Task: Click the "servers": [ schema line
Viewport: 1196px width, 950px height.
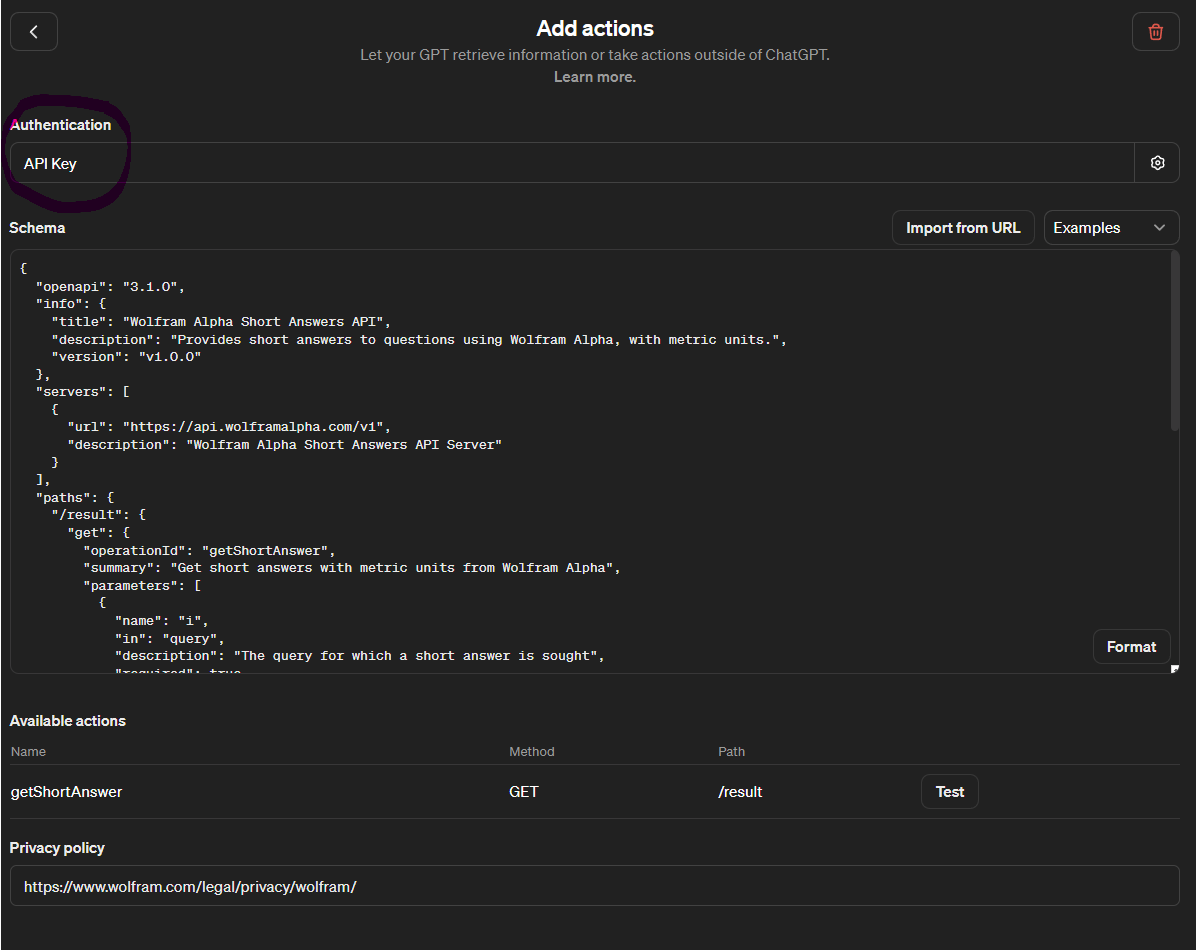Action: (82, 392)
